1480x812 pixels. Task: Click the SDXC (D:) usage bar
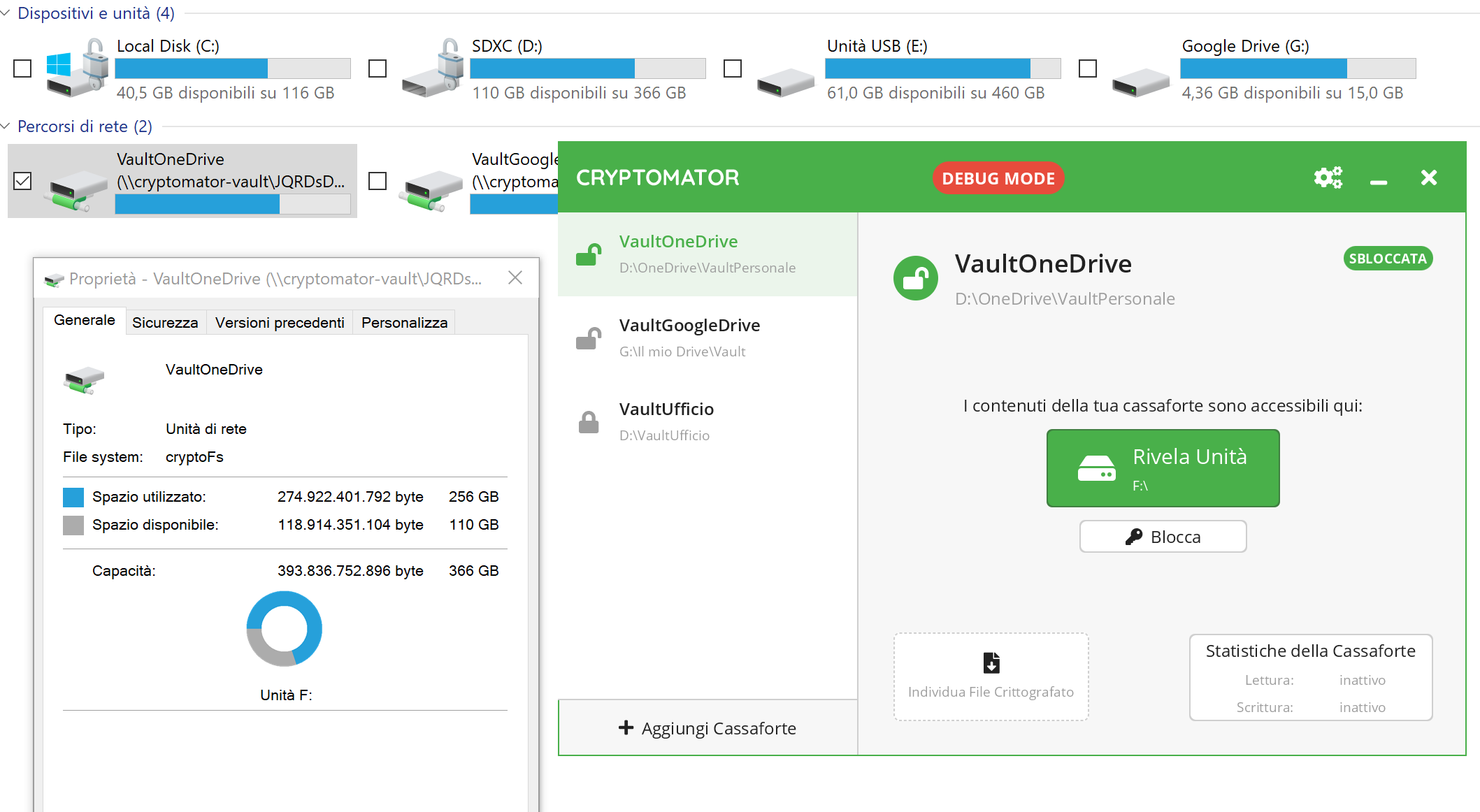588,68
